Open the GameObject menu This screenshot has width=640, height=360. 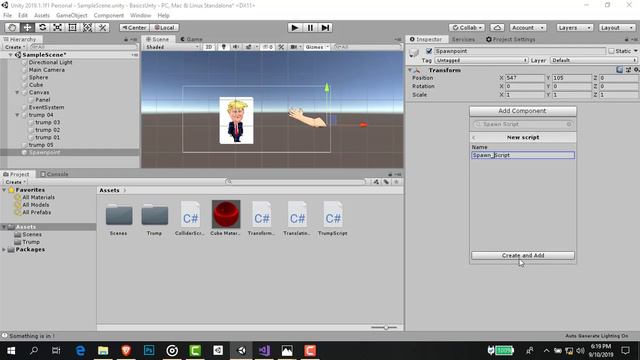click(x=71, y=15)
